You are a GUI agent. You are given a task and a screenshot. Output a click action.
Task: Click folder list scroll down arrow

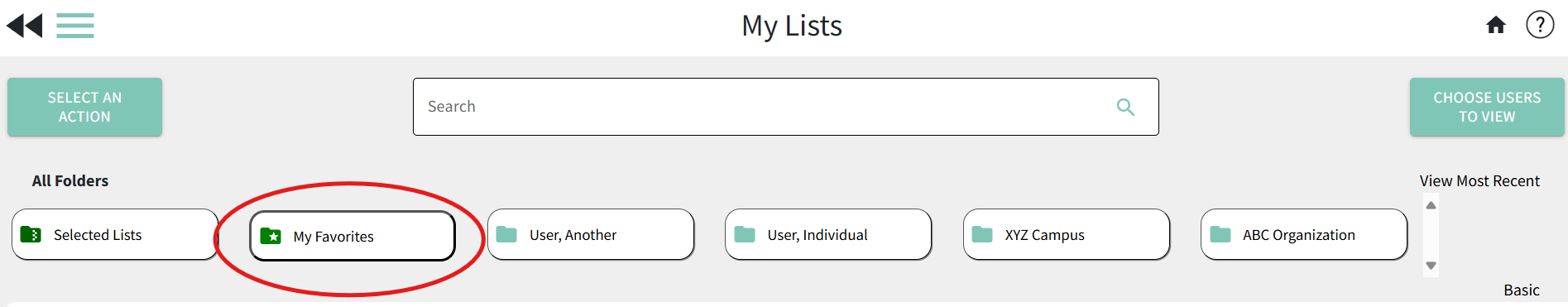(1431, 266)
